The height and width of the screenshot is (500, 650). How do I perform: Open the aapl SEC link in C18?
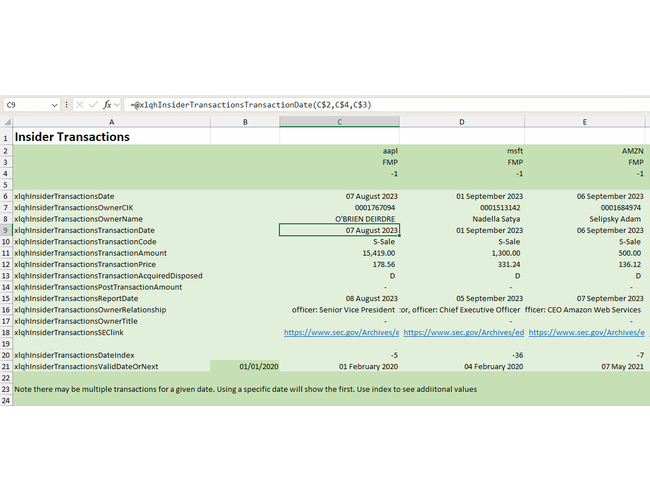341,333
